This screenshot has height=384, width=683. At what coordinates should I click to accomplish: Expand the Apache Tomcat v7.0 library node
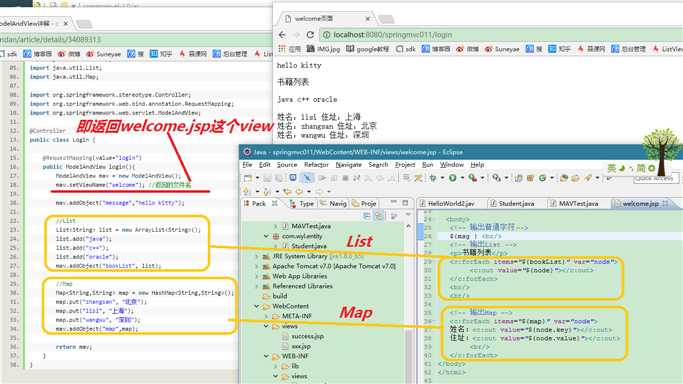pos(257,266)
